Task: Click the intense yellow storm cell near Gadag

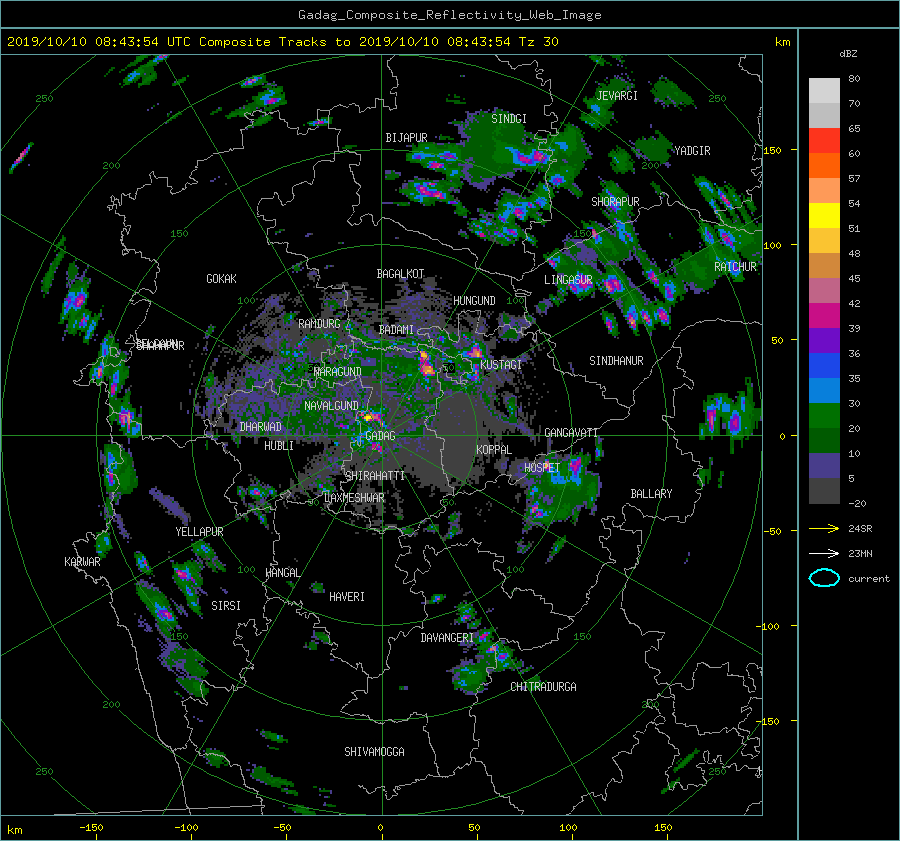Action: pos(371,416)
